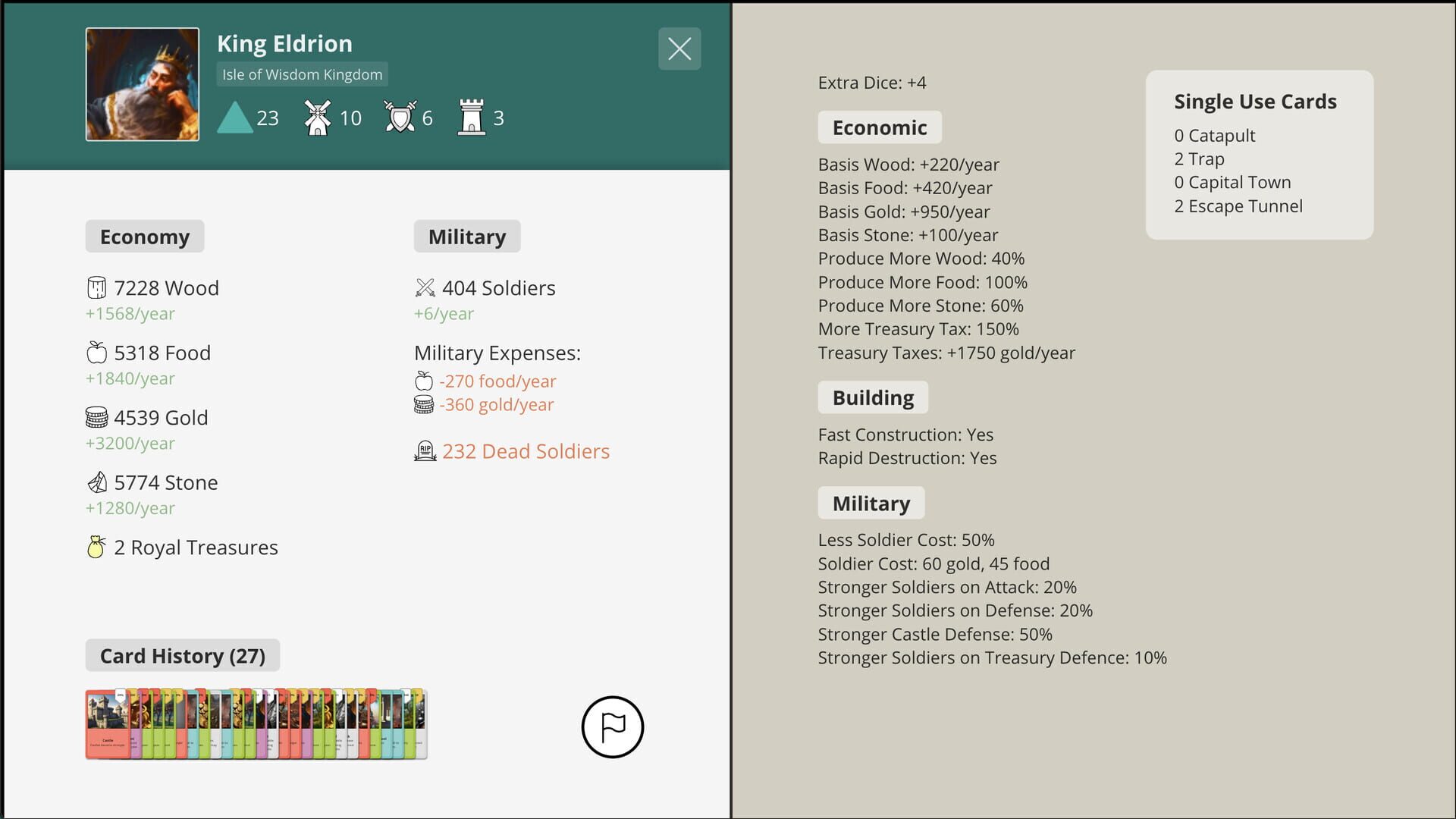Click the windmill buildings icon showing 10
This screenshot has width=1456, height=819.
point(318,115)
